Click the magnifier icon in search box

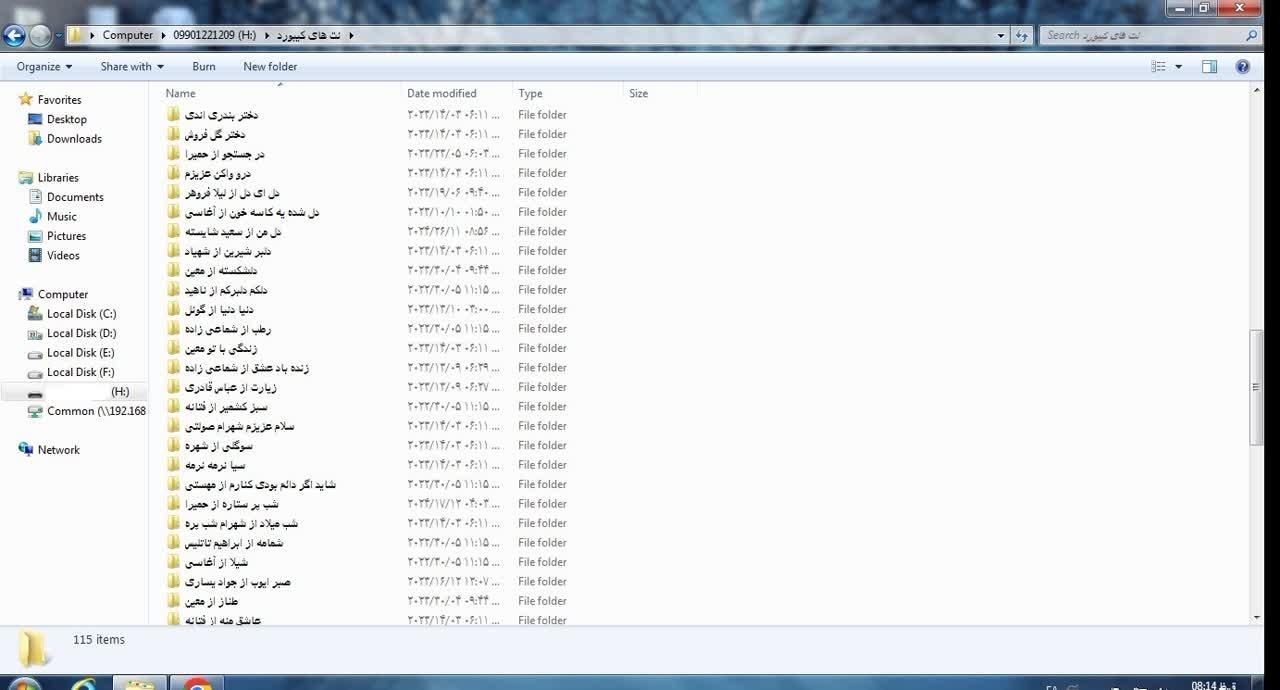(1251, 35)
